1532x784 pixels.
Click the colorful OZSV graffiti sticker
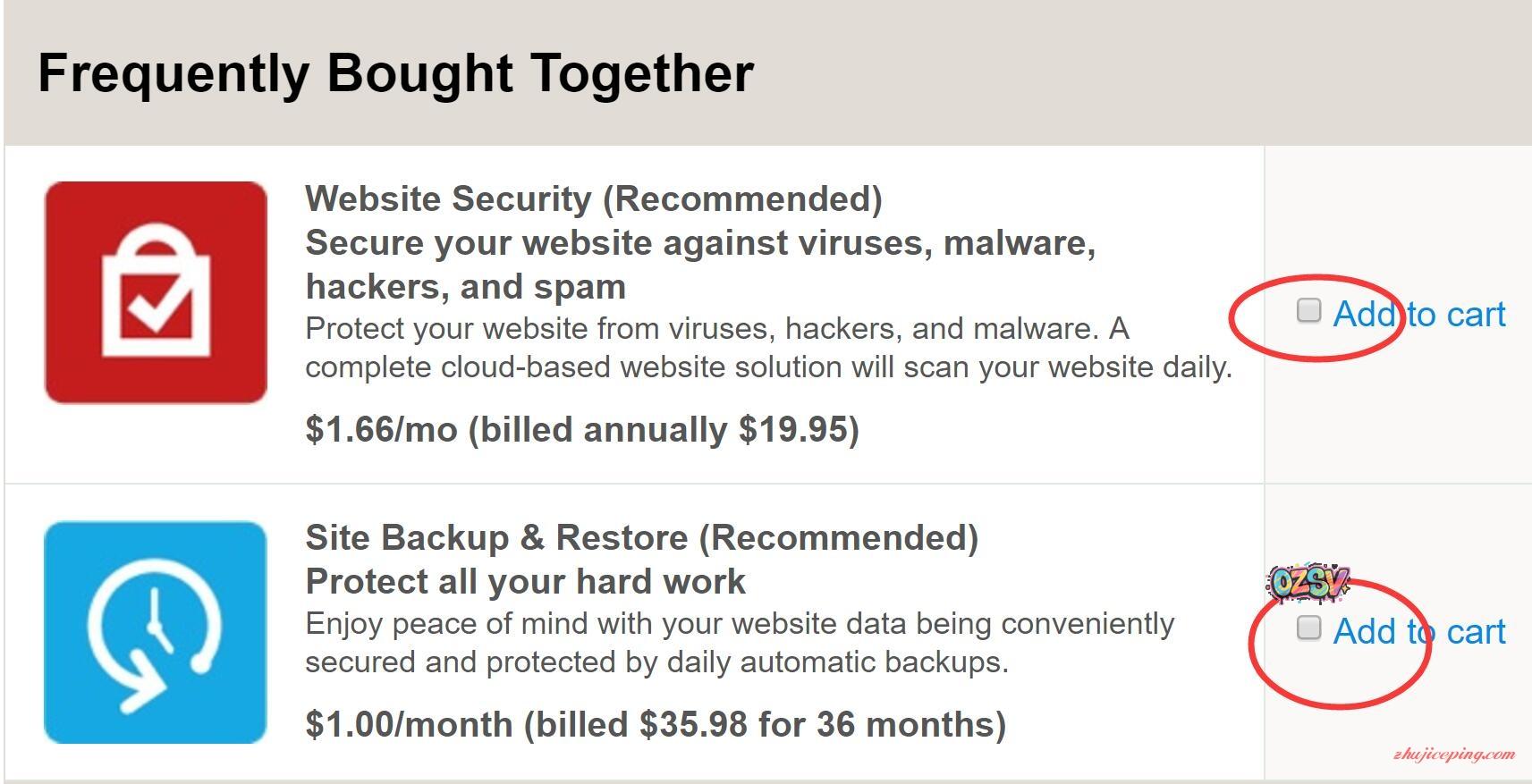coord(1308,583)
